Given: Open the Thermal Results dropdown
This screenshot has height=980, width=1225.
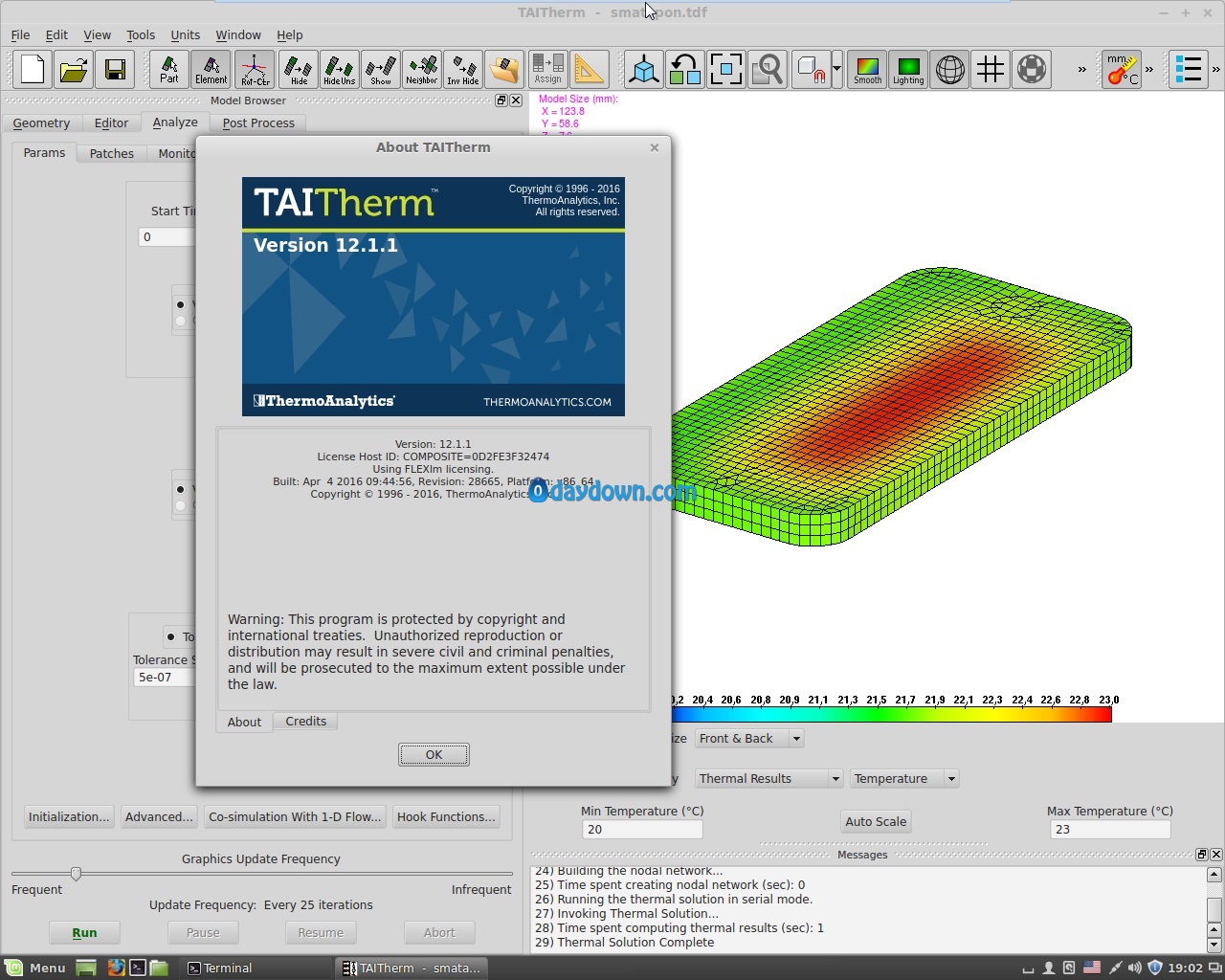Looking at the screenshot, I should pyautogui.click(x=769, y=778).
